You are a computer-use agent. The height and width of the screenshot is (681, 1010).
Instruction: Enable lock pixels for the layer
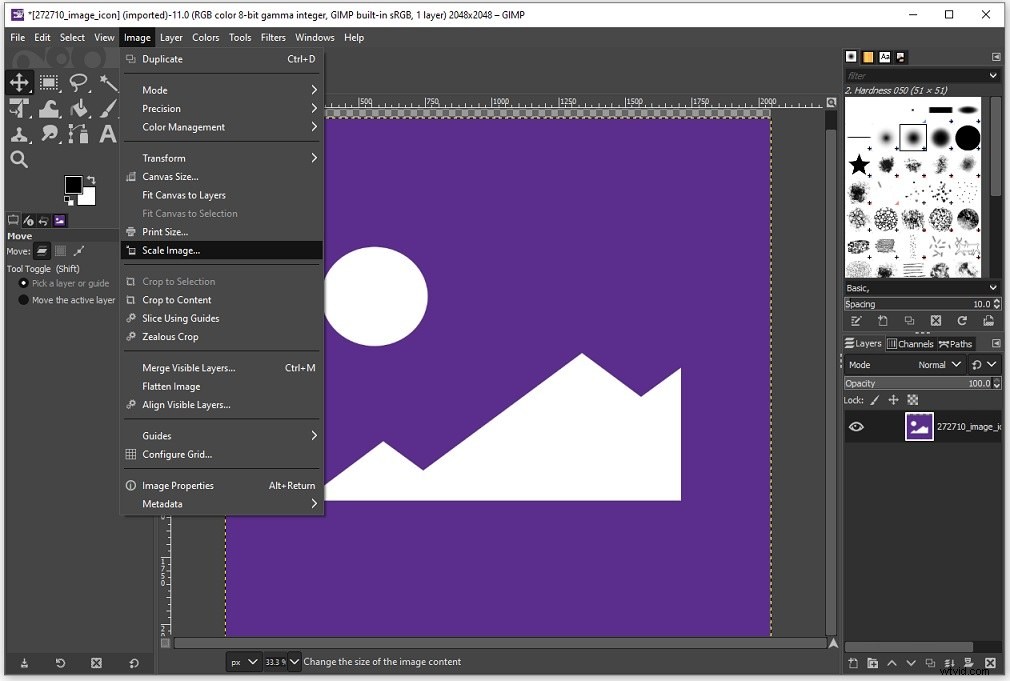[875, 400]
